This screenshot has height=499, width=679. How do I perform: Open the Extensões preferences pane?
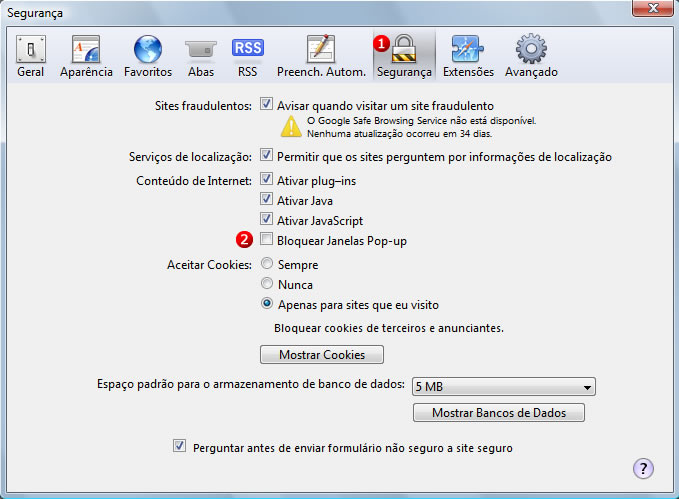(x=468, y=56)
